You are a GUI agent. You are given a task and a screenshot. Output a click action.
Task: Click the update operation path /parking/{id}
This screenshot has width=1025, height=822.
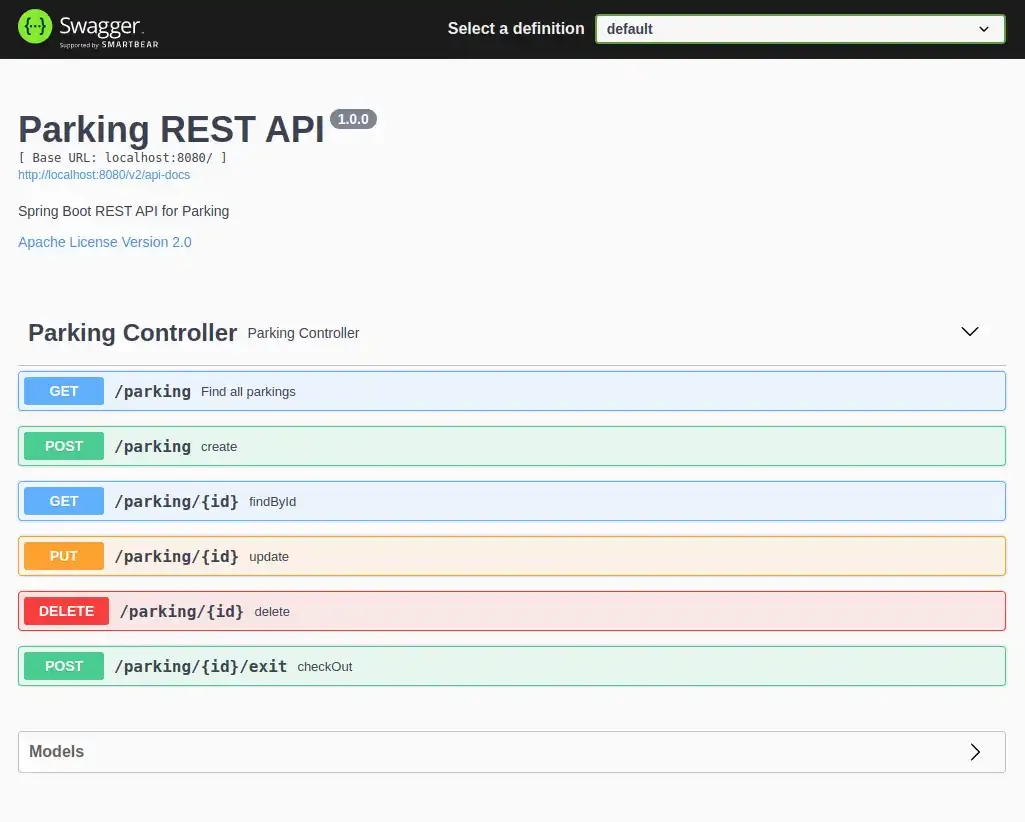[176, 556]
